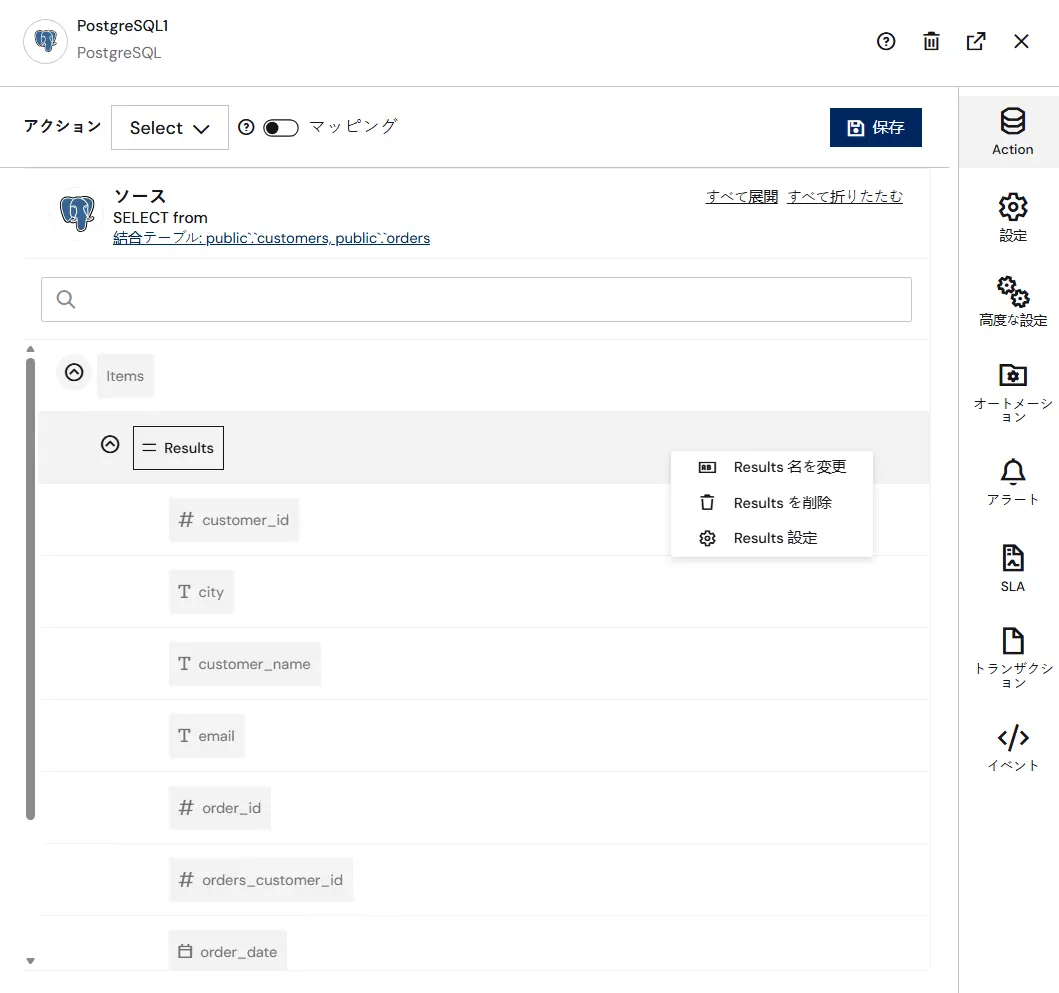
Task: Select the customer_id field
Action: 234,520
